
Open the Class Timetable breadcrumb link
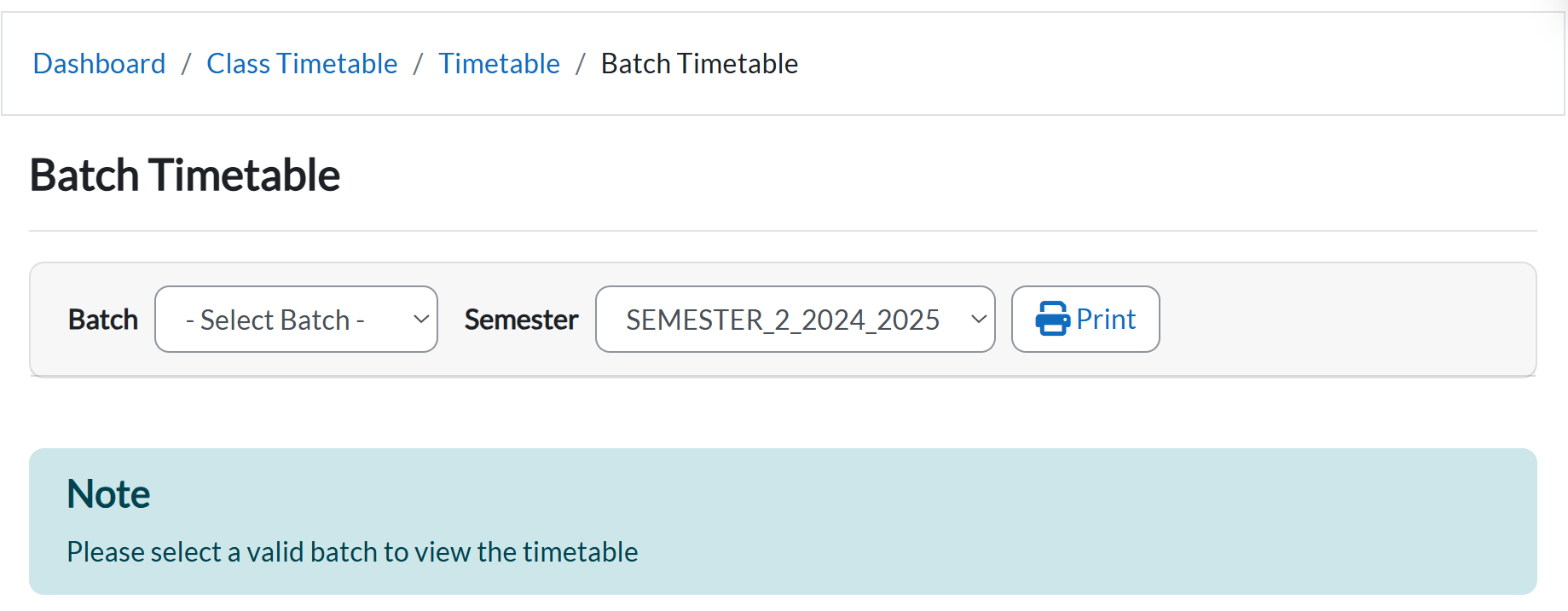(x=302, y=64)
